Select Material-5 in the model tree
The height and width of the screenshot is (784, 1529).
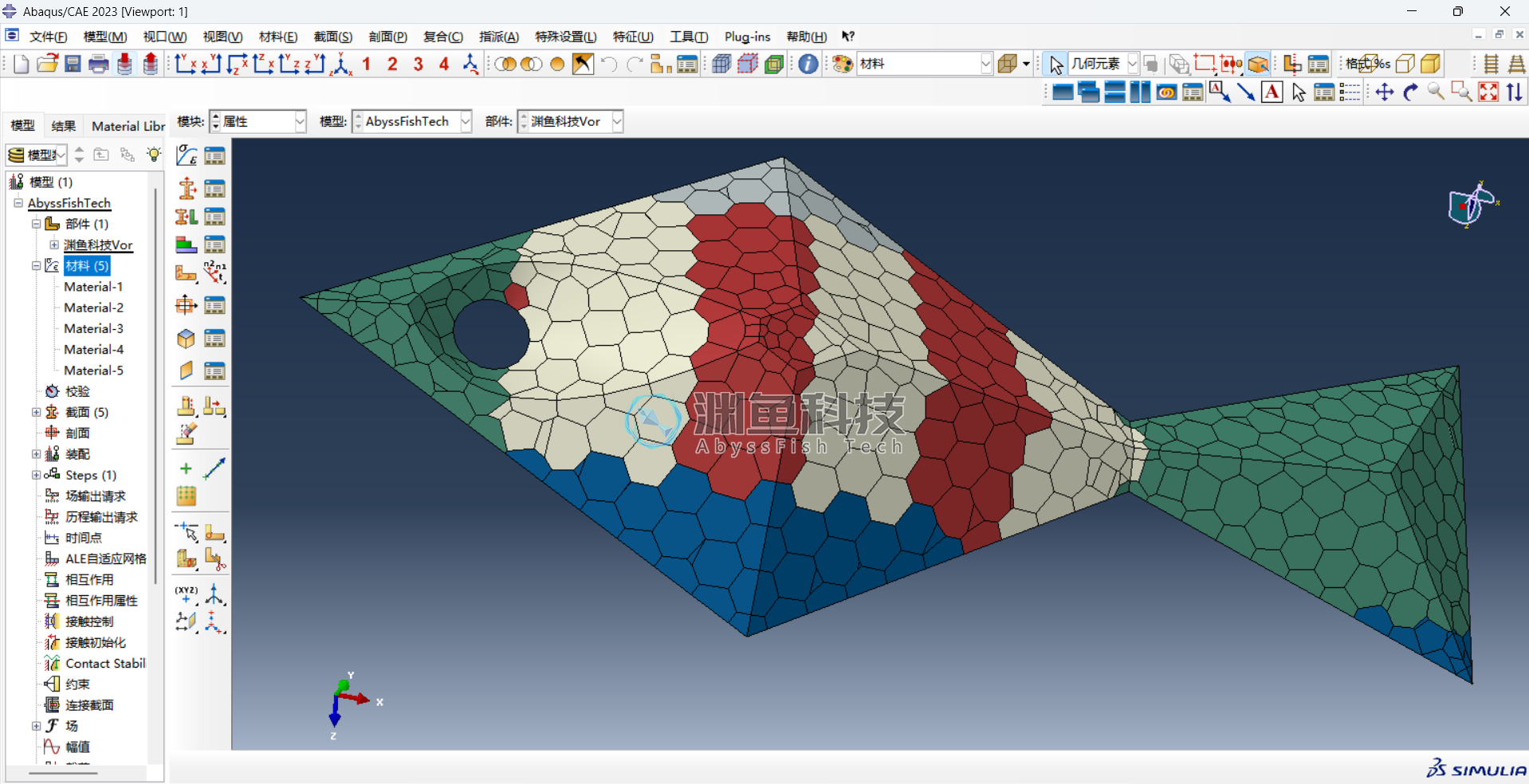click(x=94, y=370)
